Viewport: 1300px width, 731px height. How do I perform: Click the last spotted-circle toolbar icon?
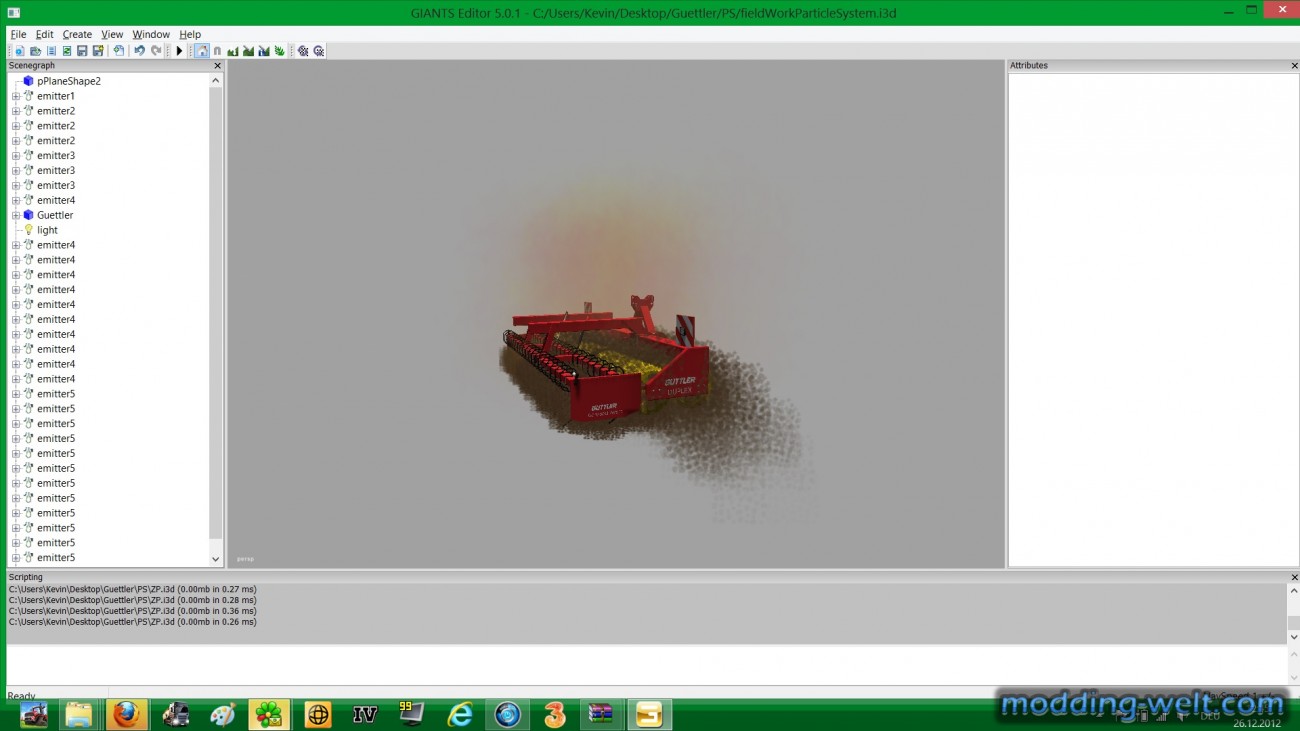pyautogui.click(x=319, y=51)
